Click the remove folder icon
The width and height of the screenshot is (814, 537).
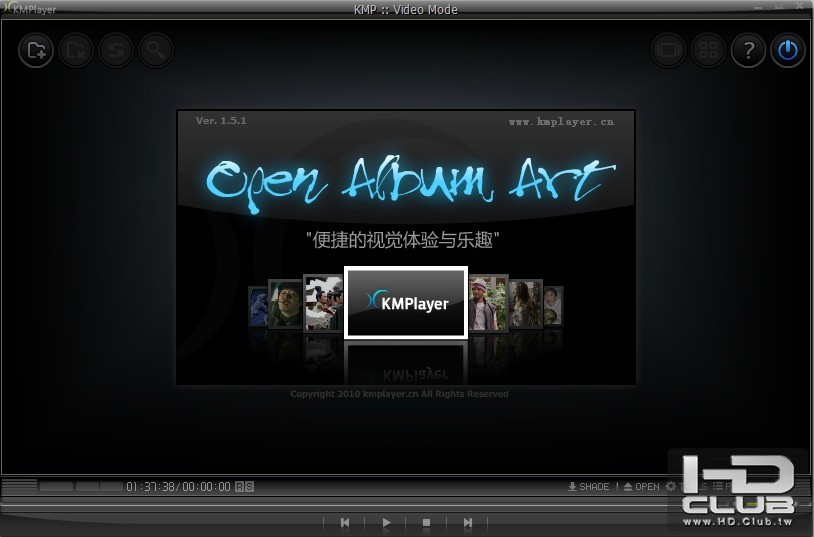click(x=76, y=50)
